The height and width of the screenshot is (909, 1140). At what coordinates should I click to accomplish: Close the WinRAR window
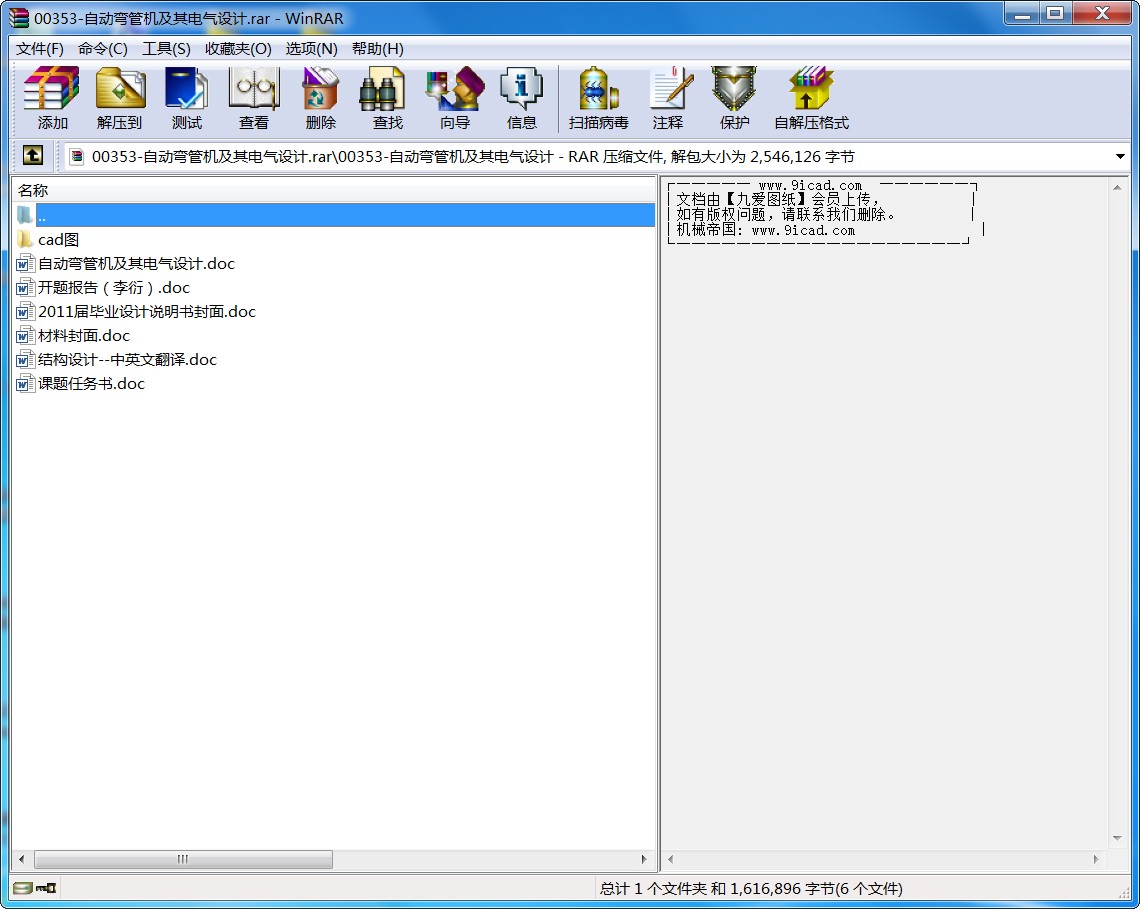pyautogui.click(x=1101, y=14)
